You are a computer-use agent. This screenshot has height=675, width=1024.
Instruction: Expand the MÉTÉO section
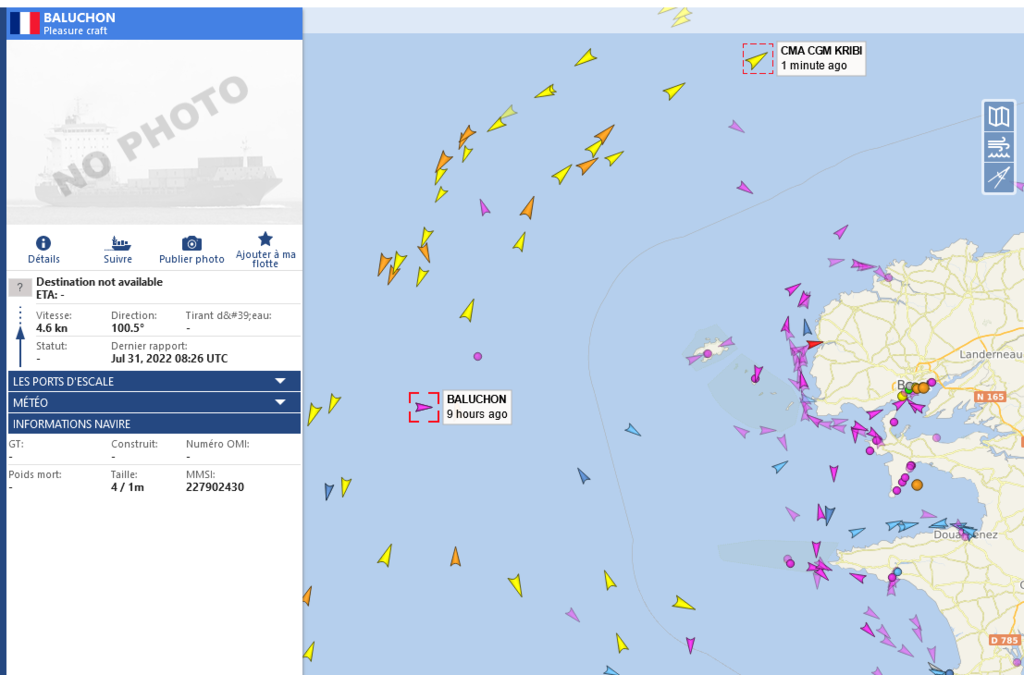[154, 402]
